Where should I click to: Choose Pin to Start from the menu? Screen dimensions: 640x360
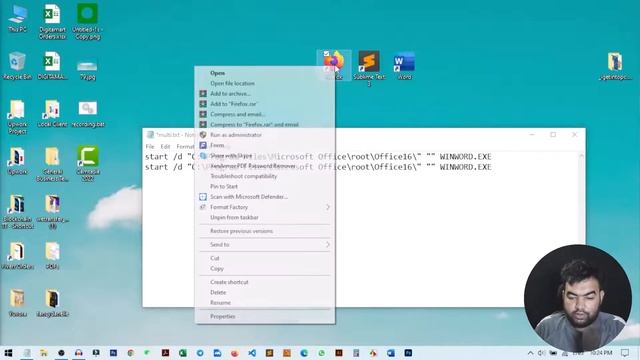224,187
